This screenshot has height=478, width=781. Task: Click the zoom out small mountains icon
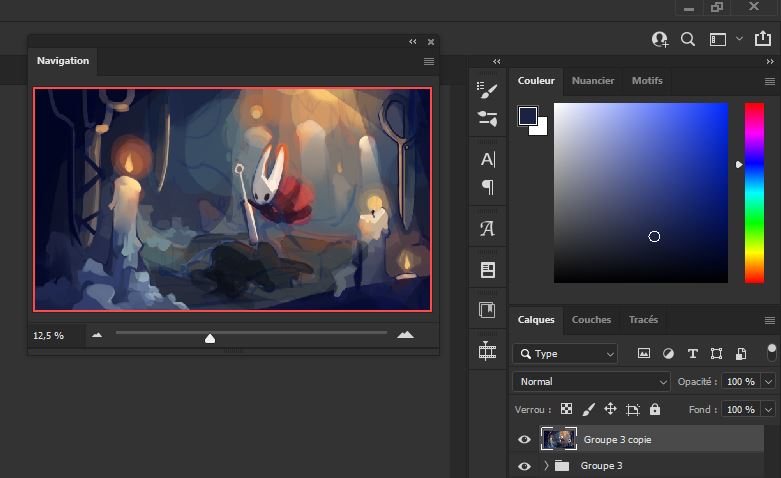pyautogui.click(x=97, y=335)
